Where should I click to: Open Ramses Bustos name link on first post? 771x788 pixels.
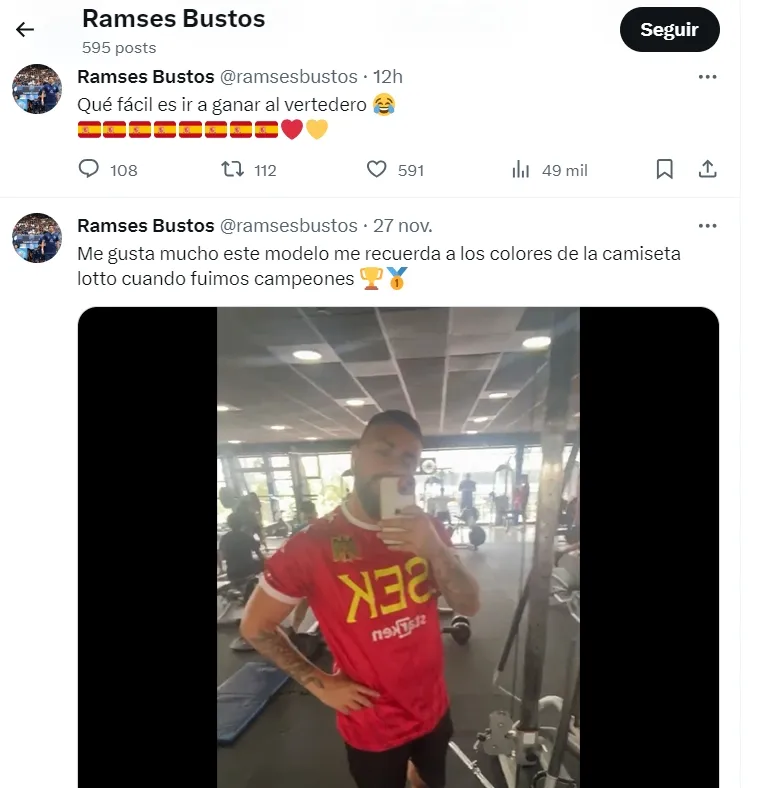(146, 77)
